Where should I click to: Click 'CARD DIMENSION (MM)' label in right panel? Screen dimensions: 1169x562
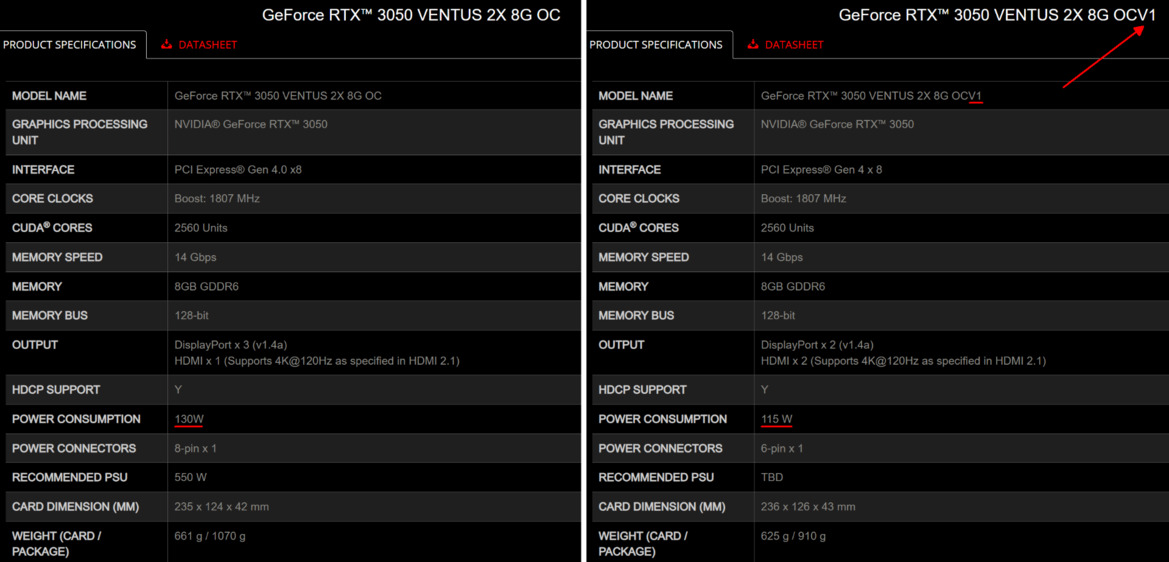click(662, 507)
